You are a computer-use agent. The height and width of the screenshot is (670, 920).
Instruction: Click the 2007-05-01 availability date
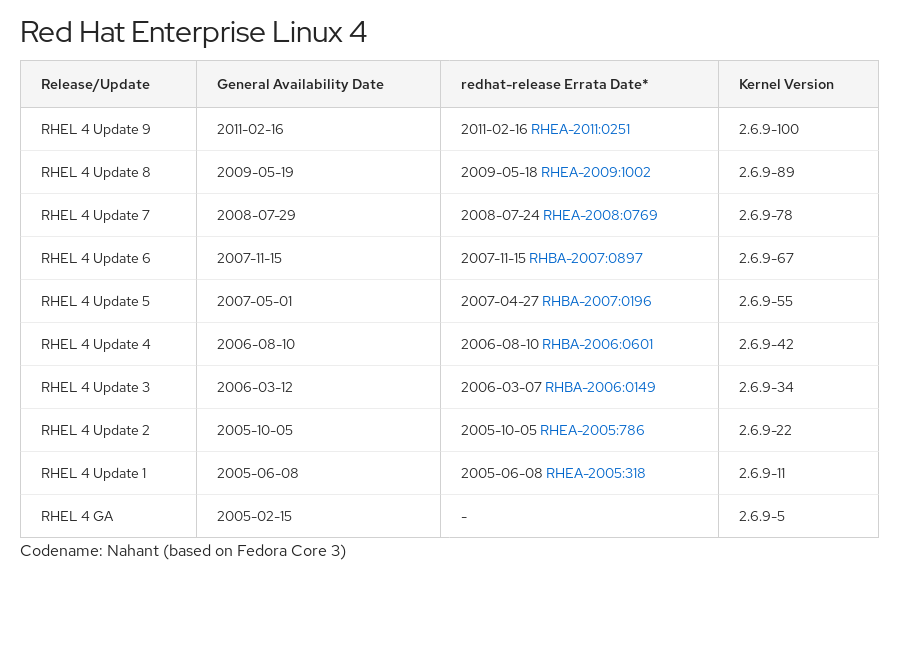click(255, 301)
